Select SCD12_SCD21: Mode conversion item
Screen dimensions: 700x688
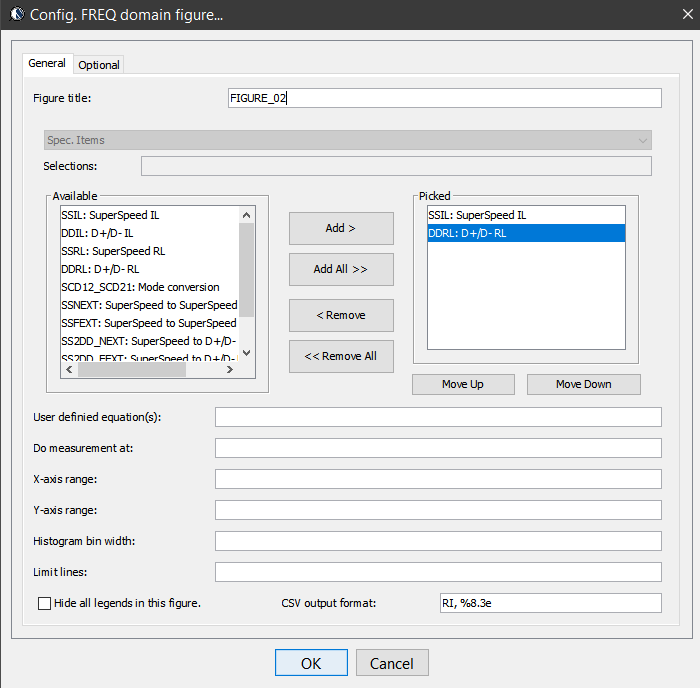point(140,287)
